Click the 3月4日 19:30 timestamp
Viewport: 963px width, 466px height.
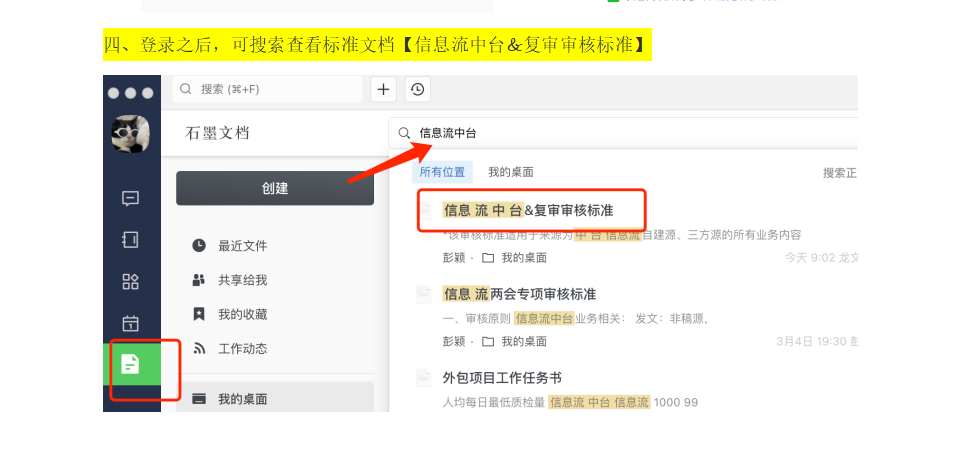(x=812, y=341)
